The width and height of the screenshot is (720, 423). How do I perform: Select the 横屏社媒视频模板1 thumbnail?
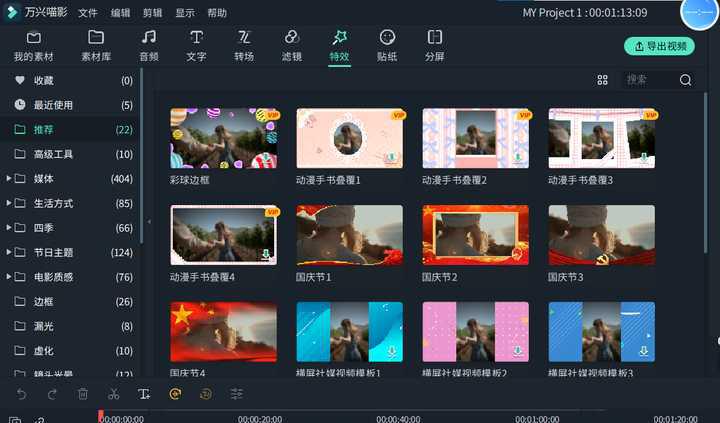click(350, 332)
